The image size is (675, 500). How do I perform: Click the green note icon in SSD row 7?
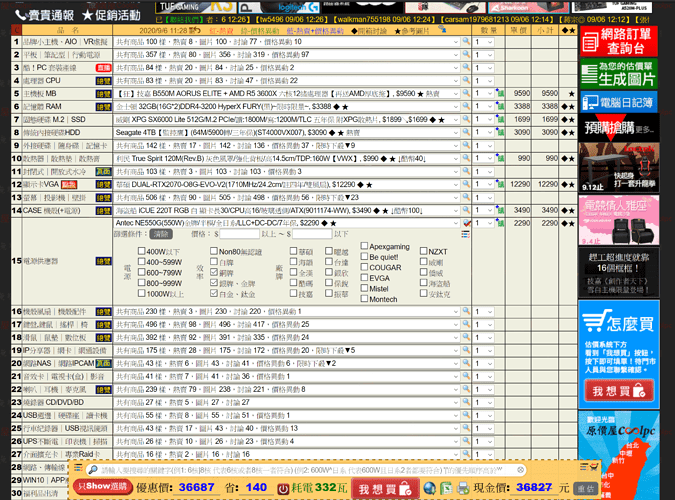500,119
